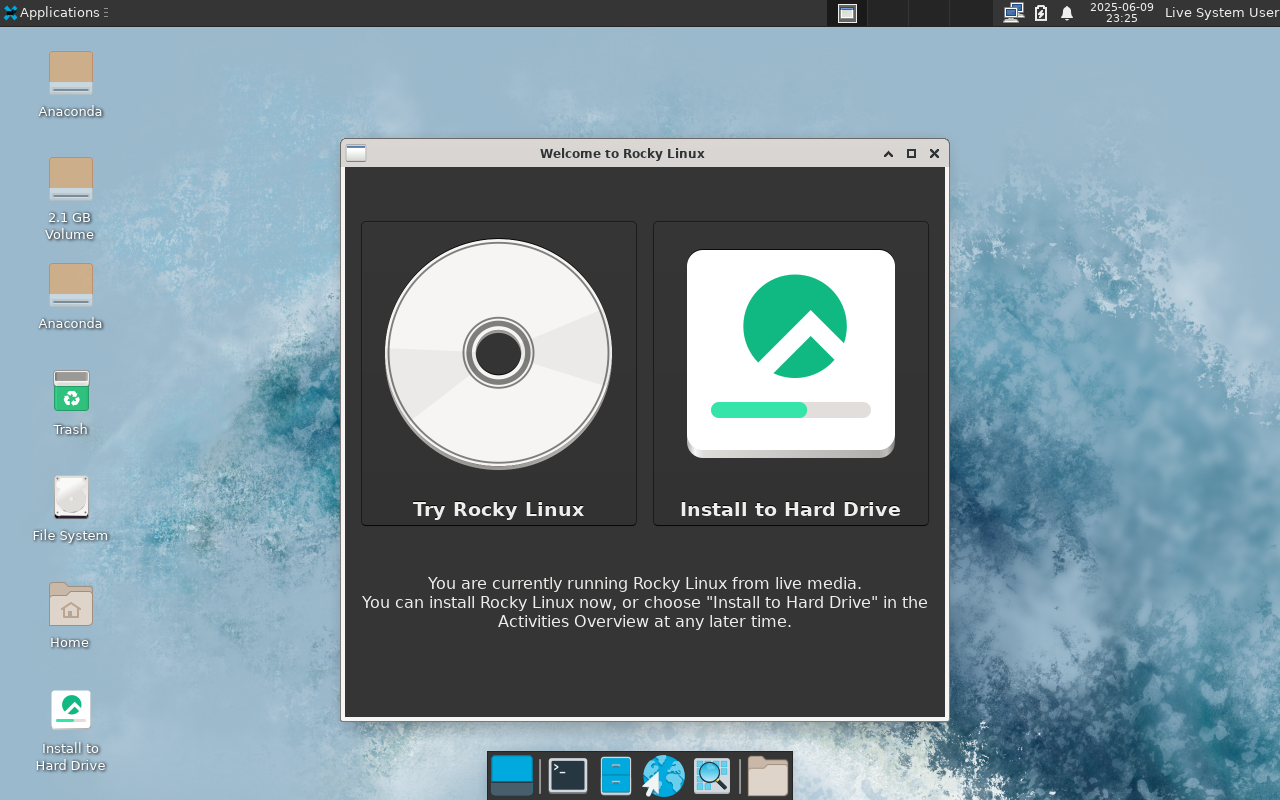
Task: Maximize the Welcome to Rocky Linux window
Action: pos(911,154)
